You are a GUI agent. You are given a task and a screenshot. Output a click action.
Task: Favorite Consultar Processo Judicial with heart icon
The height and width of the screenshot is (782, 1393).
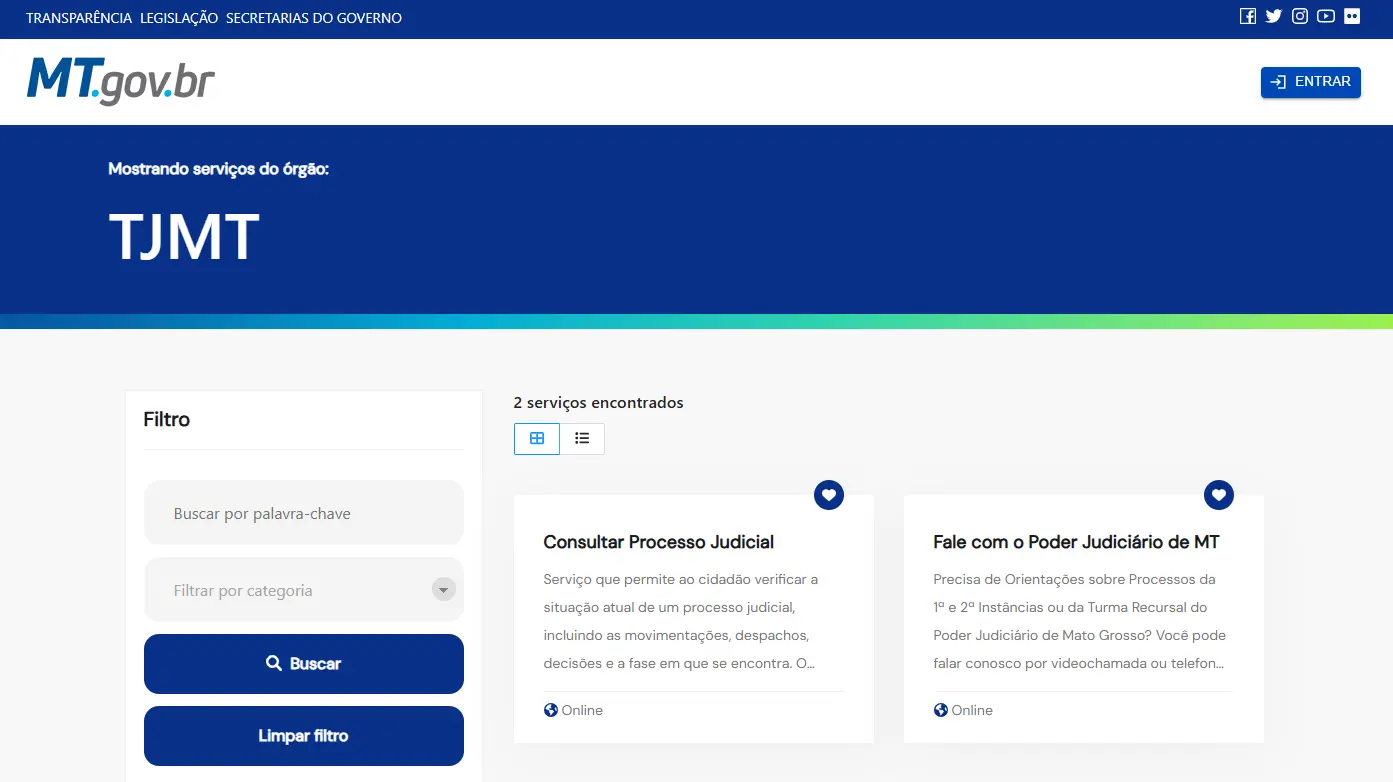[x=829, y=494]
